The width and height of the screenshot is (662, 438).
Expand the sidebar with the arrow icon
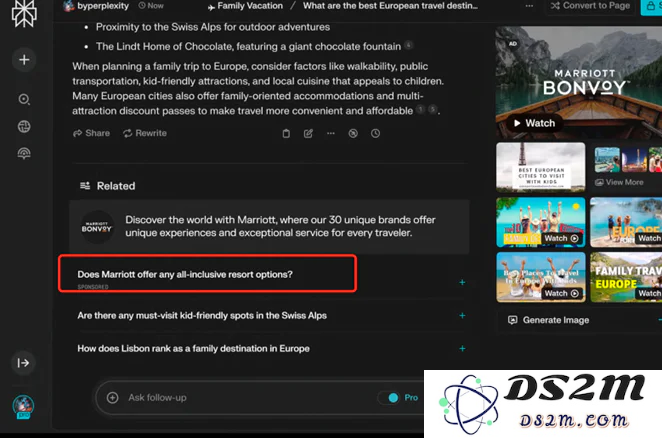point(23,363)
